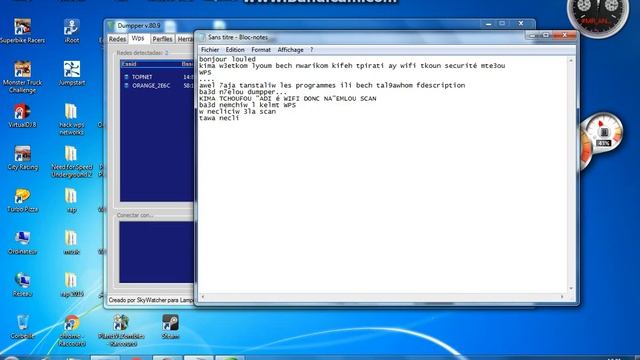Click the Bloc-notes vertical scrollbar down arrow
The image size is (640, 360).
coord(571,289)
